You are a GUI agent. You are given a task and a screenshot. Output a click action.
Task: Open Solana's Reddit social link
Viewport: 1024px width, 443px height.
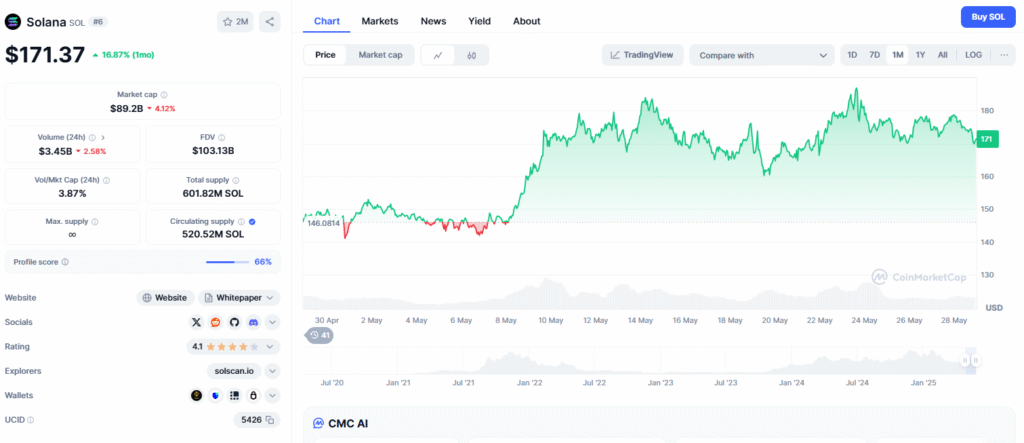215,322
